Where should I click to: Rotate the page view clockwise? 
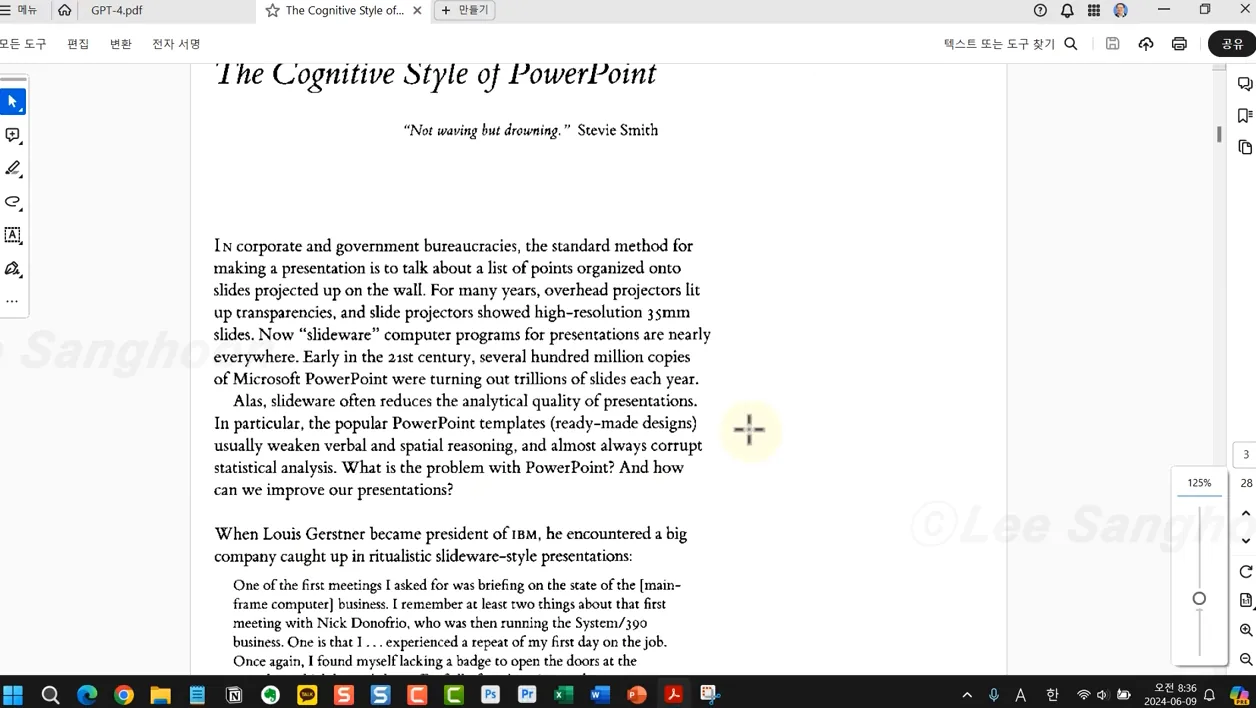coord(1246,572)
